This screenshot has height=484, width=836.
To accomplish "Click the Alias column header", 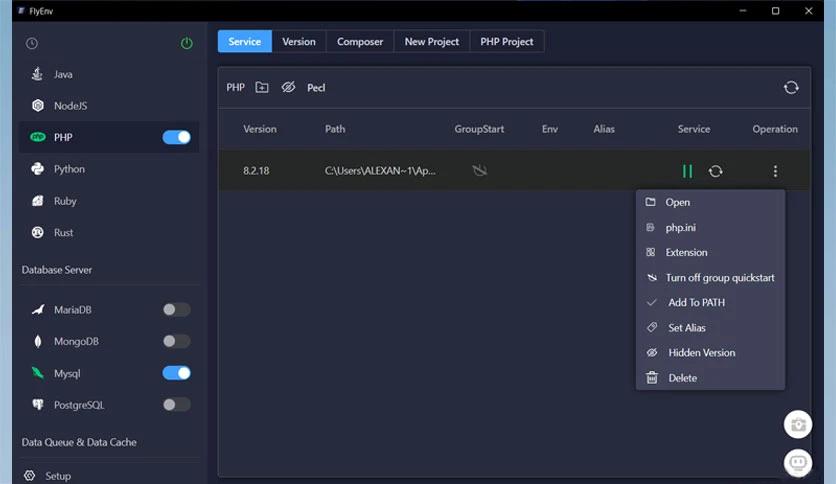I will tap(604, 129).
